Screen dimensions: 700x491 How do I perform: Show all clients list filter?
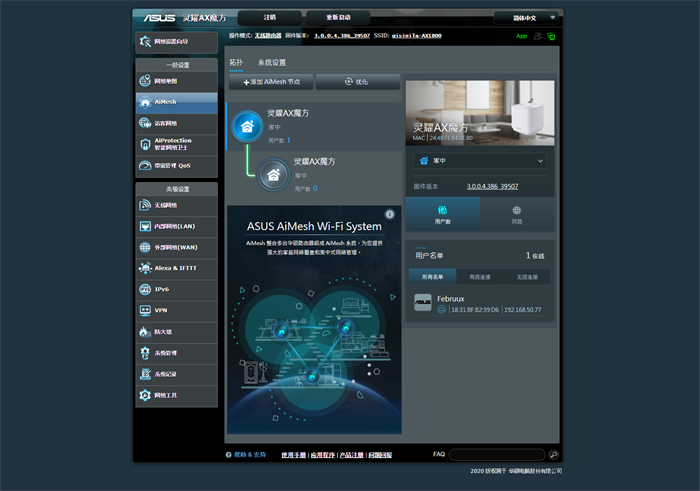pos(433,277)
